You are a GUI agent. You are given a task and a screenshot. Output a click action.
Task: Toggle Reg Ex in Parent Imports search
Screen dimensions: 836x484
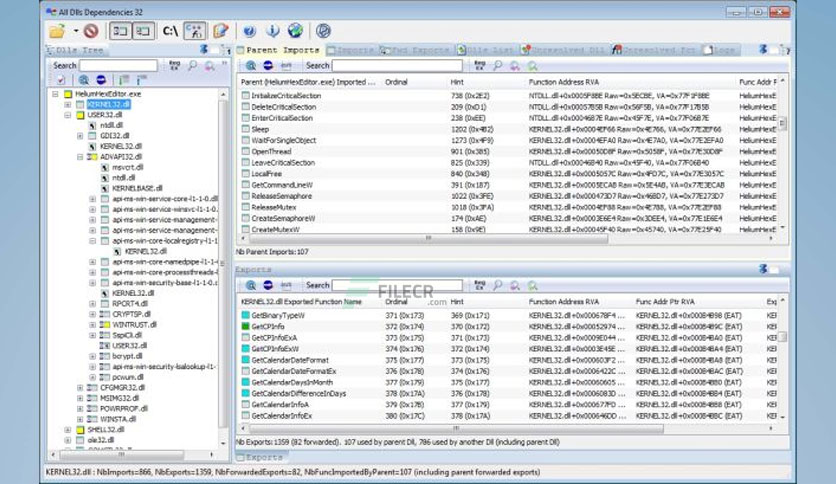pos(479,66)
